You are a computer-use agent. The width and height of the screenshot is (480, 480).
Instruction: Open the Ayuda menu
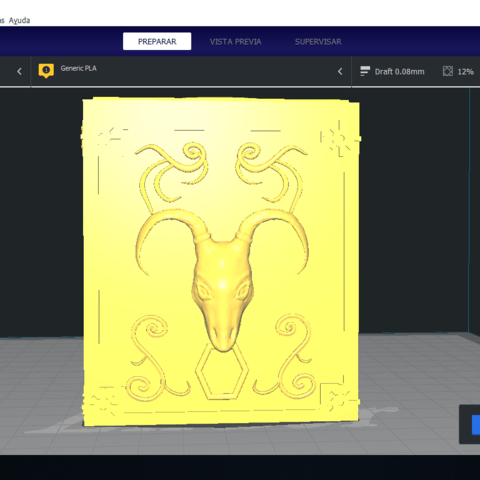coord(19,20)
